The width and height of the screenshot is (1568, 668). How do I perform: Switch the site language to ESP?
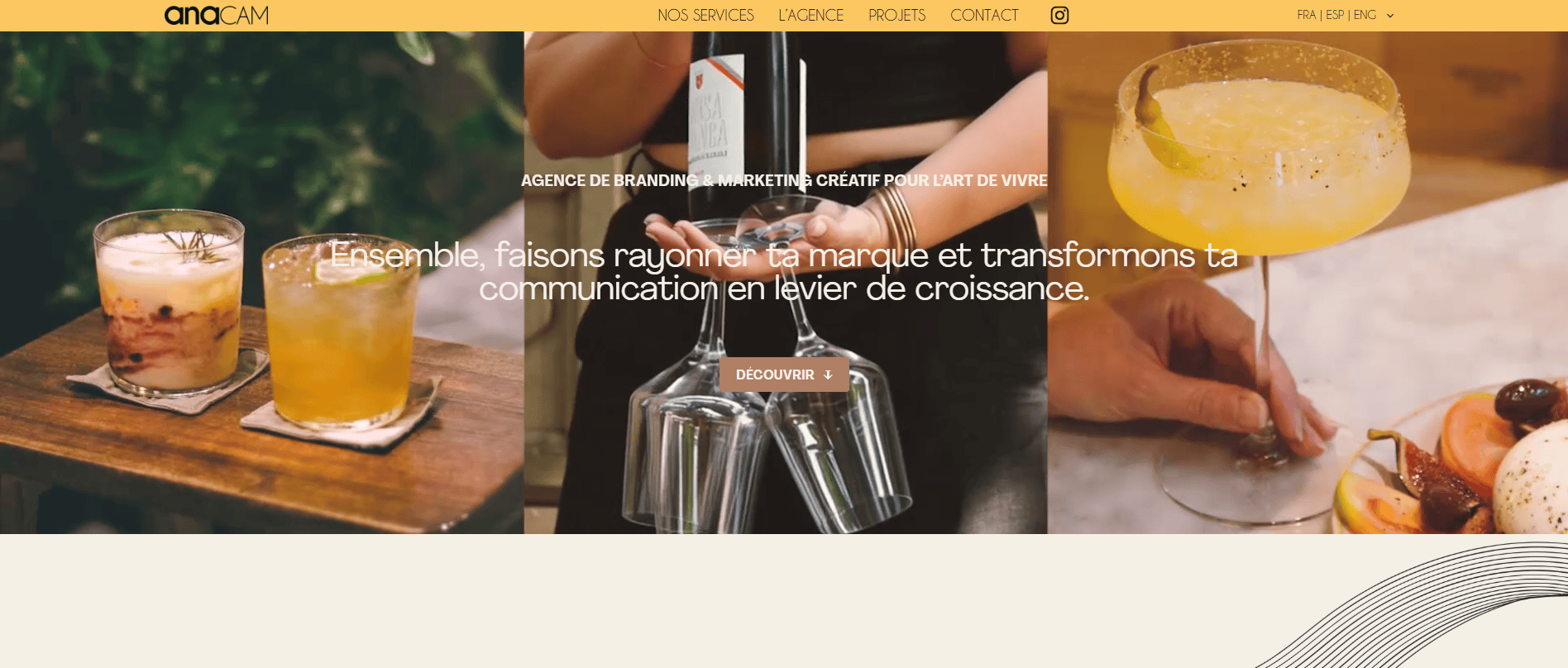[x=1335, y=15]
